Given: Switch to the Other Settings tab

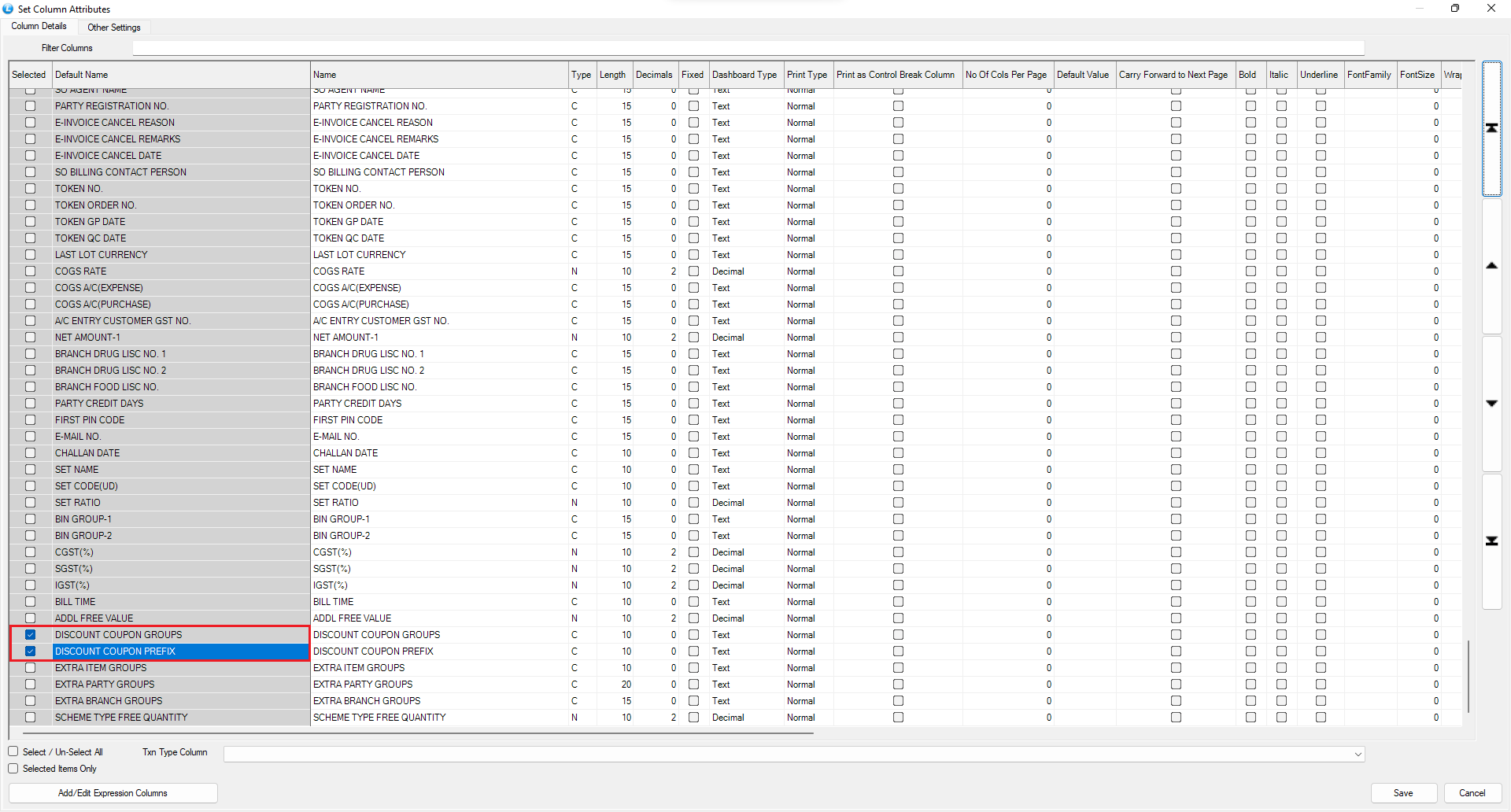Looking at the screenshot, I should (x=114, y=28).
